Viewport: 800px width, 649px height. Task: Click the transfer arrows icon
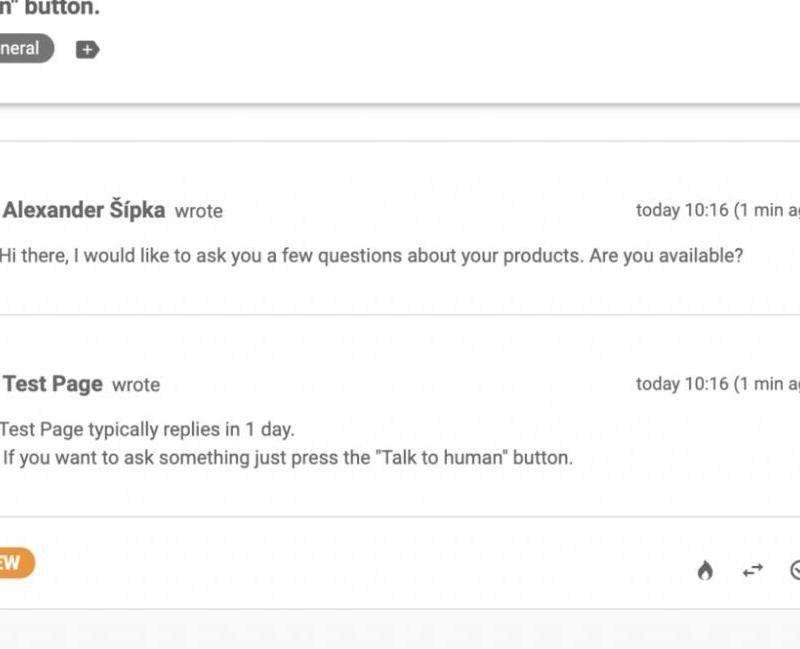tap(752, 570)
